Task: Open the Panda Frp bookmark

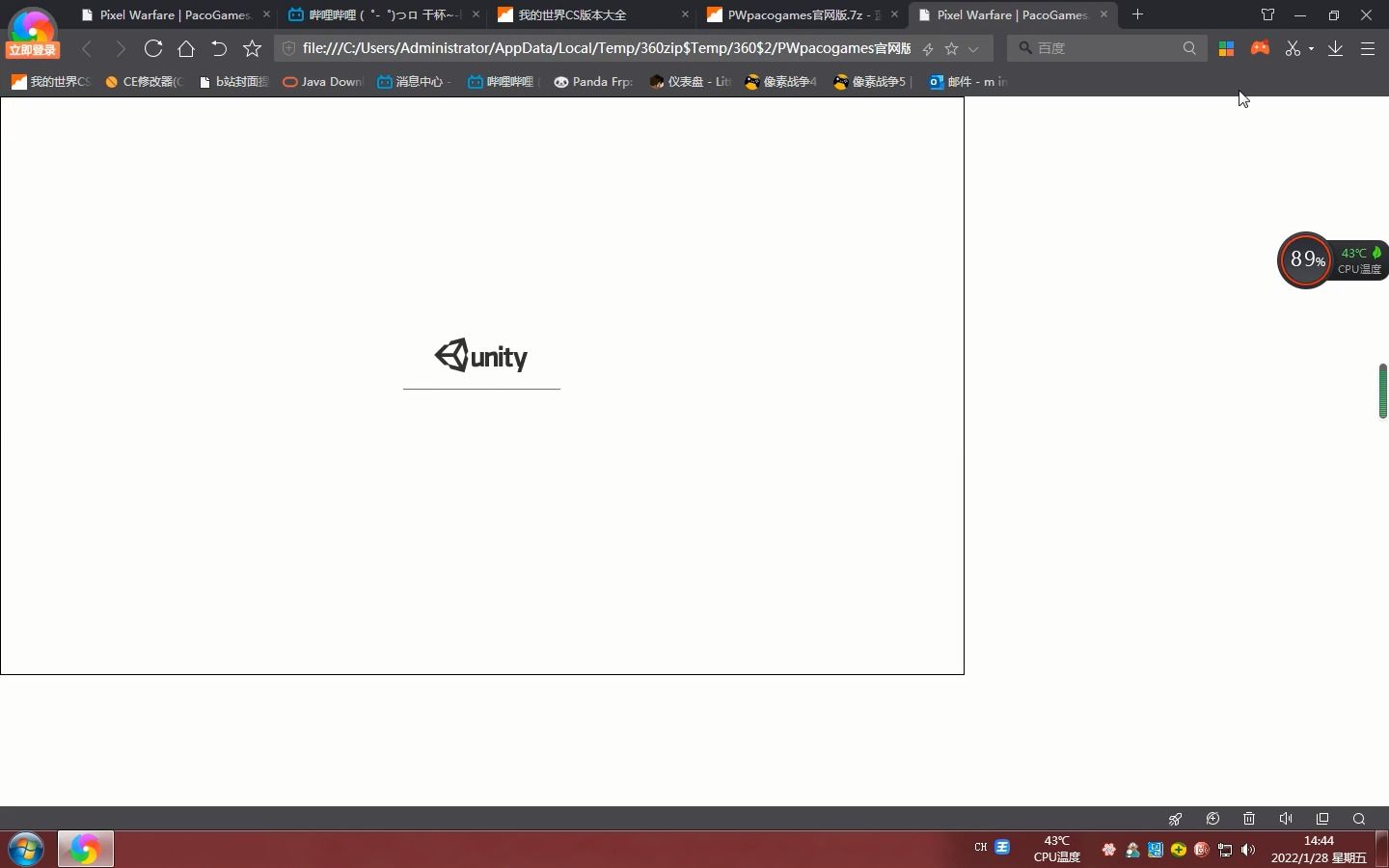Action: [x=593, y=82]
